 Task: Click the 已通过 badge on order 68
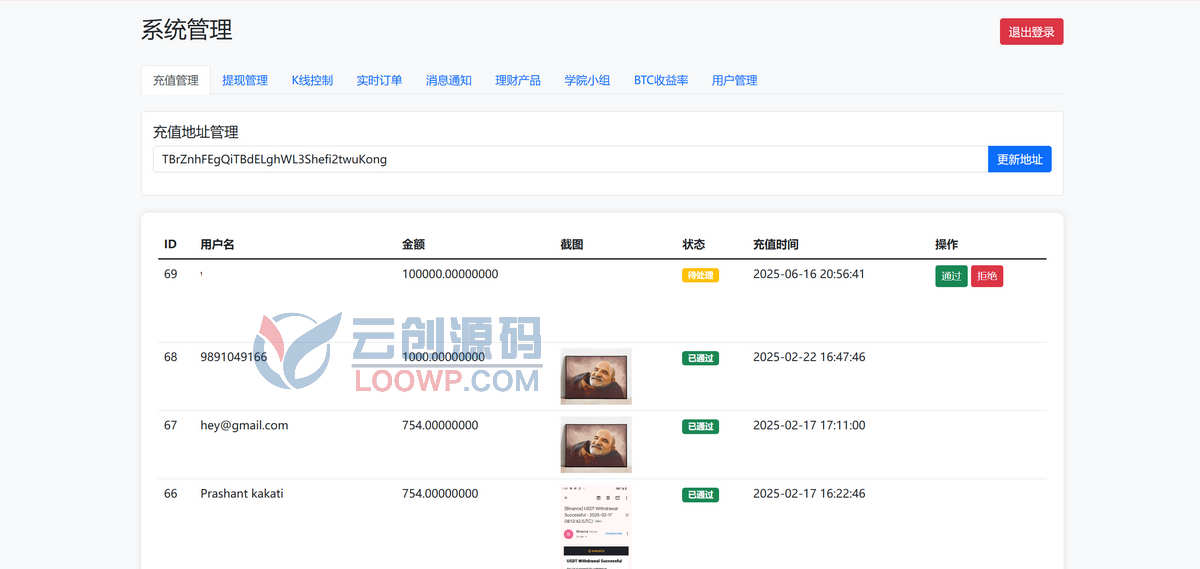pos(700,358)
